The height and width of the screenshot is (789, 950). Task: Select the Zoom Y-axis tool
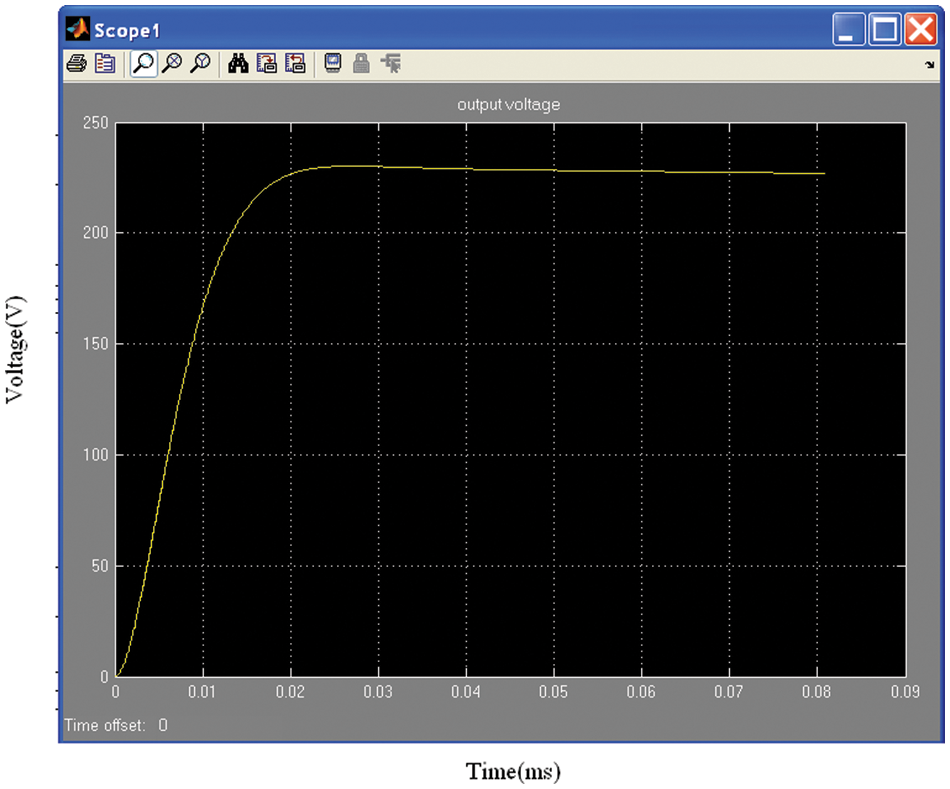(201, 65)
